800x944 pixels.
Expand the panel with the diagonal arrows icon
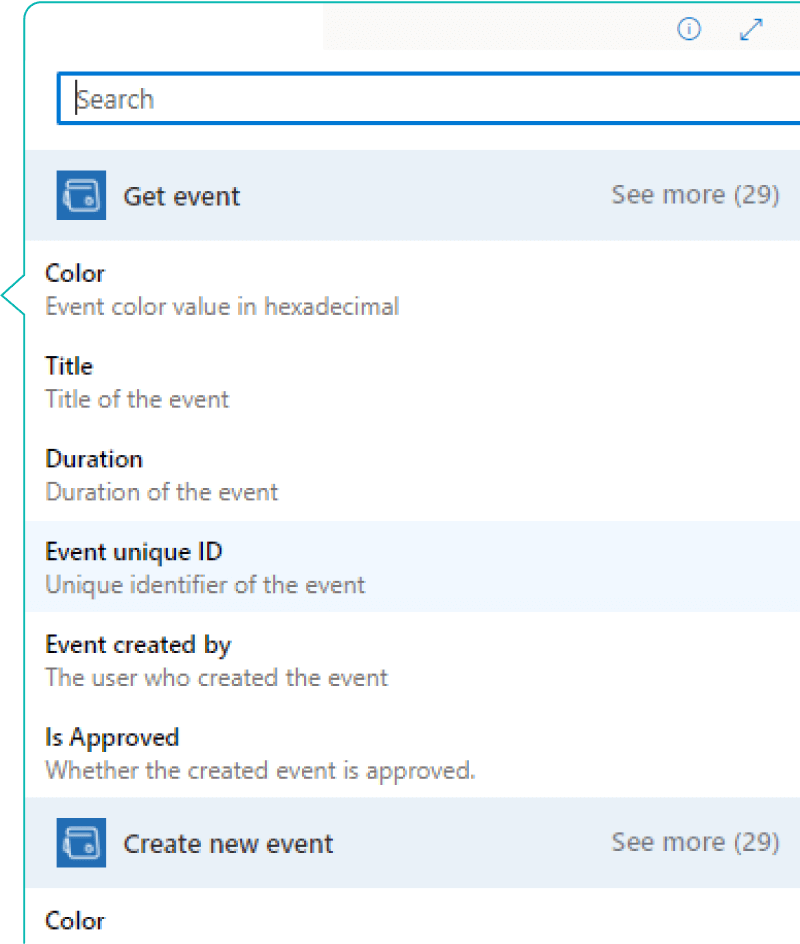coord(751,29)
